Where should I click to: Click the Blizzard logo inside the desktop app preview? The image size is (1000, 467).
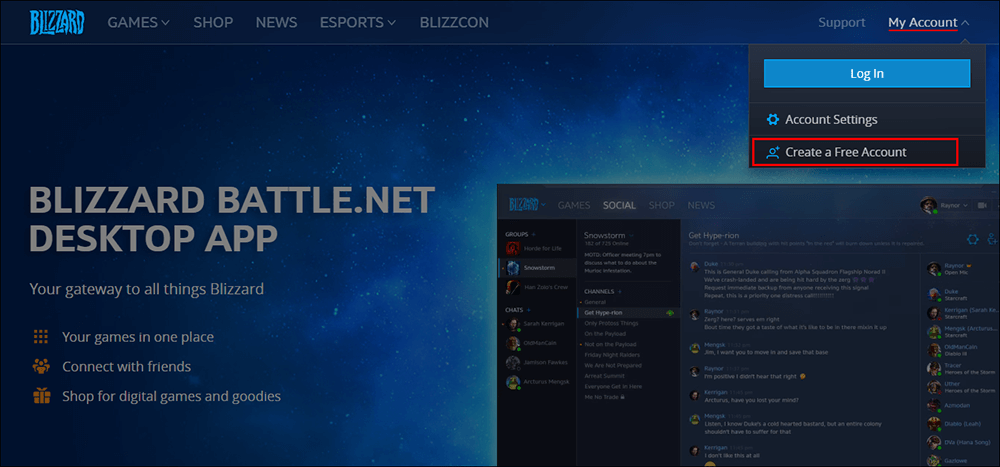pos(524,205)
